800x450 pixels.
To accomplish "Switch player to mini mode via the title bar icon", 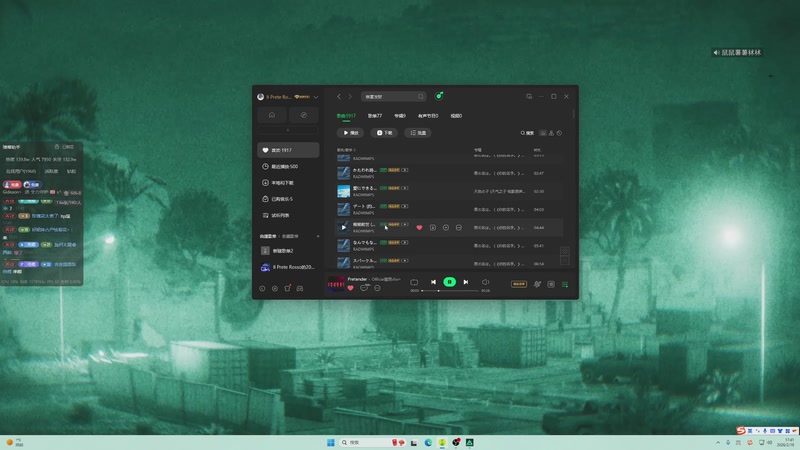I will tap(529, 96).
